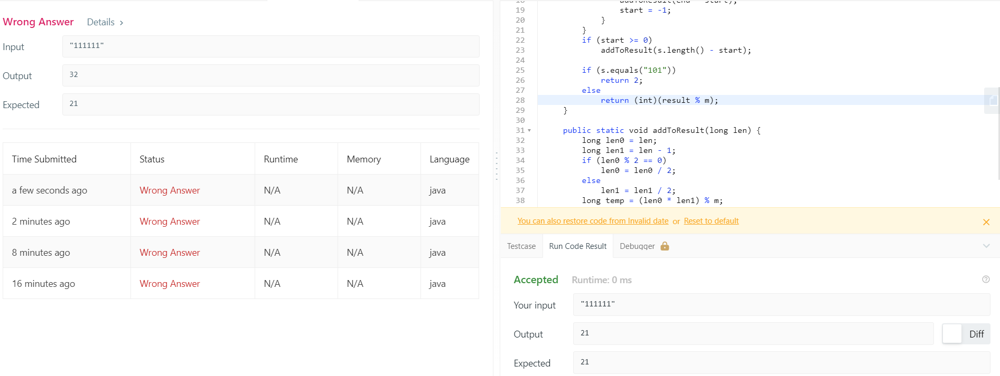Click the code line 'long temp = (len0 * len1) % m;'
Screen dimensions: 1000x376
pyautogui.click(x=652, y=200)
